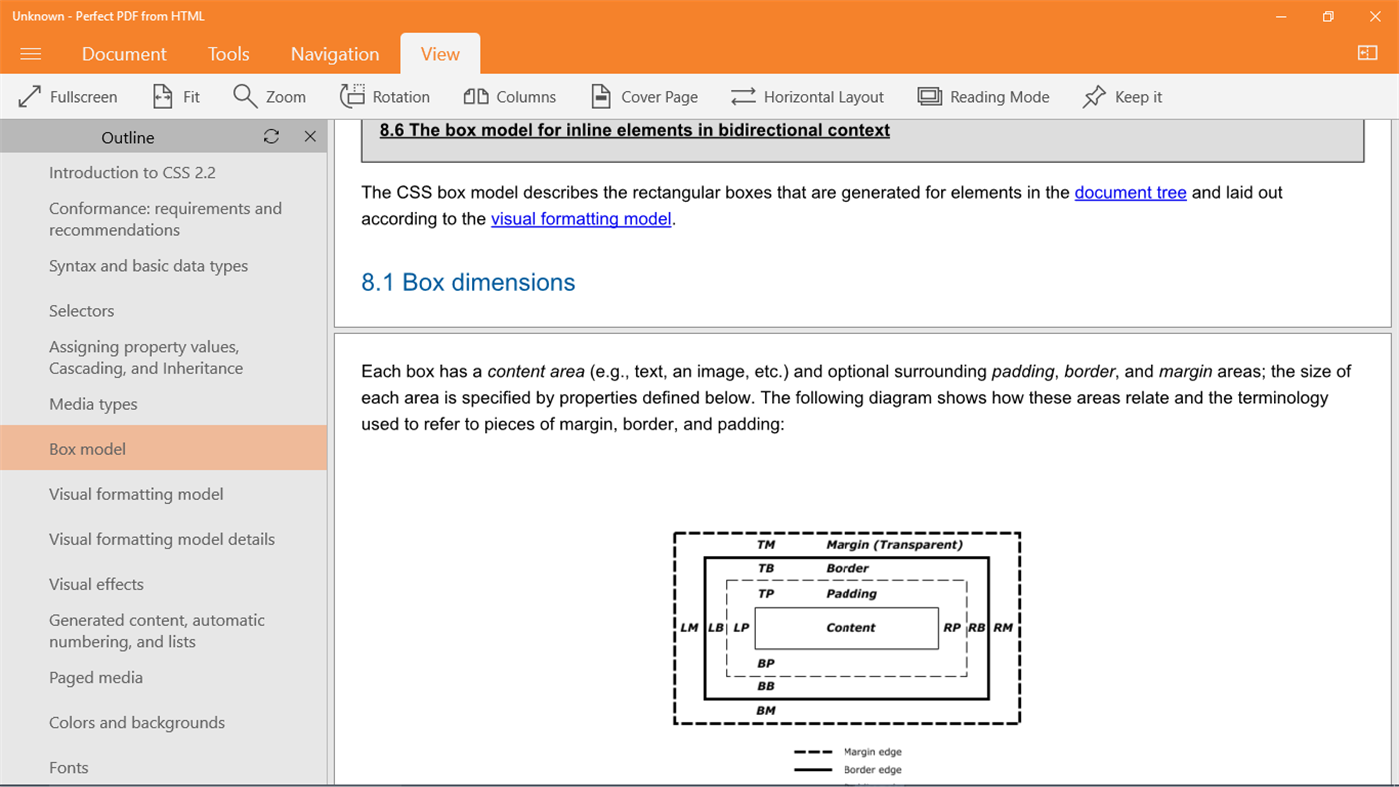The width and height of the screenshot is (1399, 787).
Task: Click the 'document tree' hyperlink
Action: (x=1130, y=192)
